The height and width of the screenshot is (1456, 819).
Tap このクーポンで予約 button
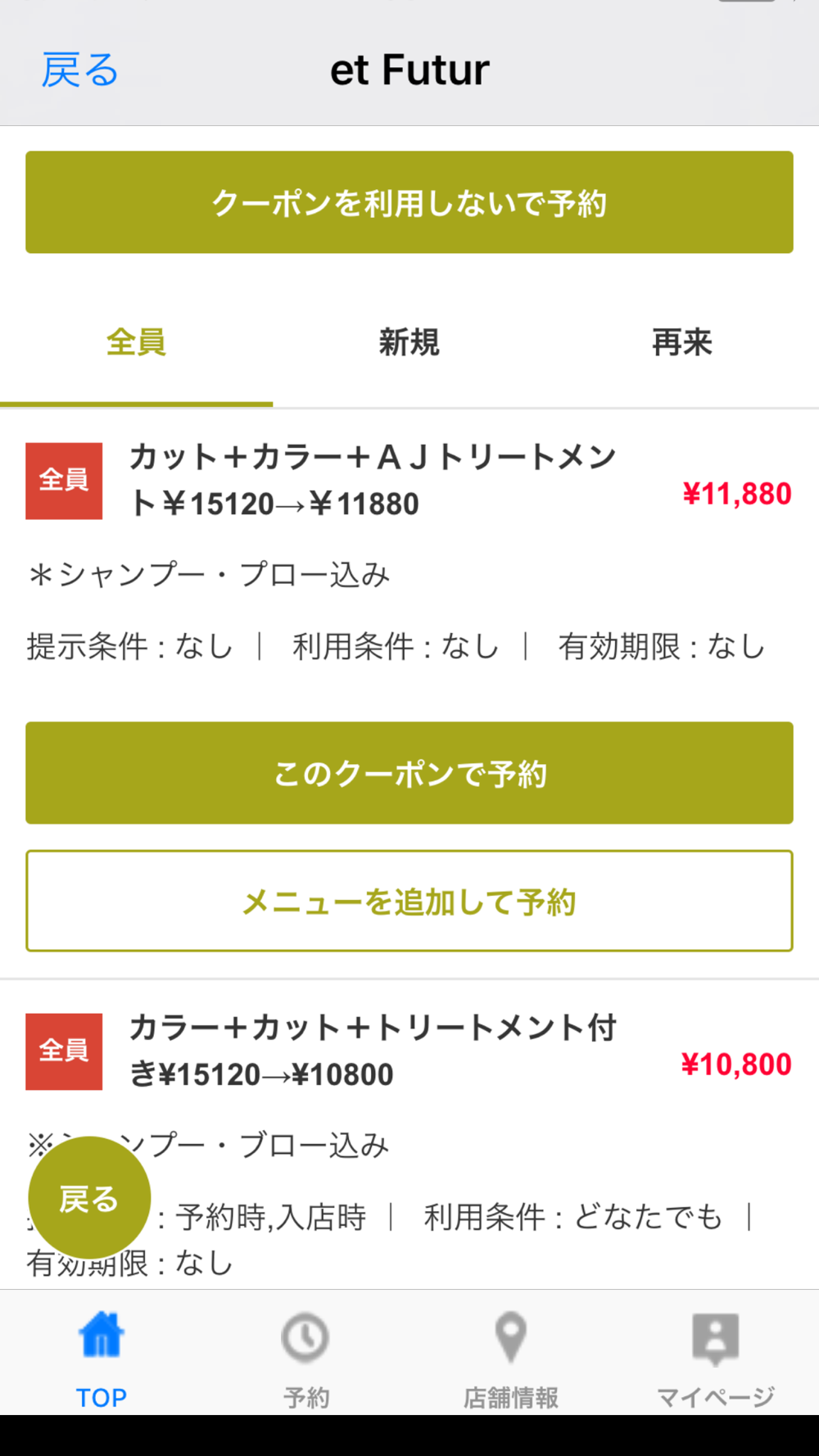point(409,773)
